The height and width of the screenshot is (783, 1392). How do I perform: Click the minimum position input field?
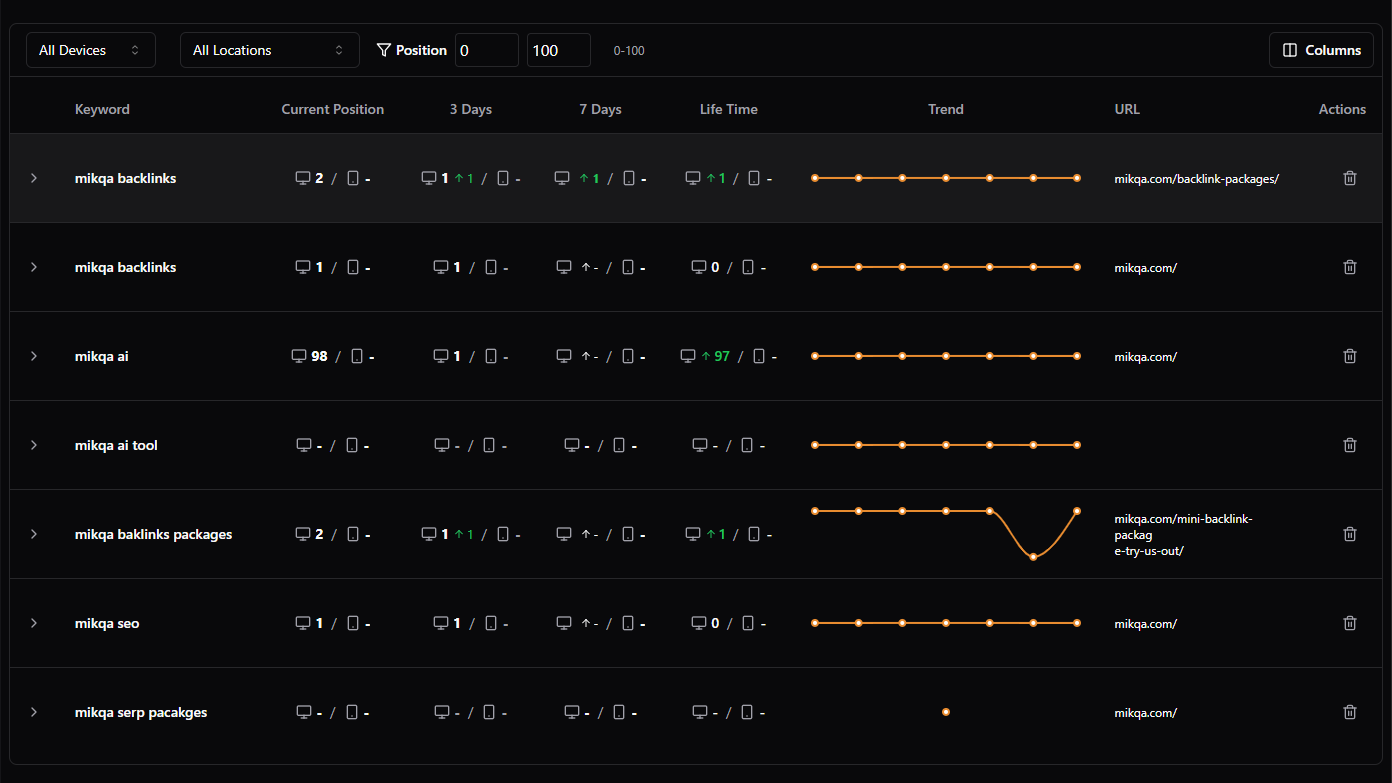click(486, 50)
